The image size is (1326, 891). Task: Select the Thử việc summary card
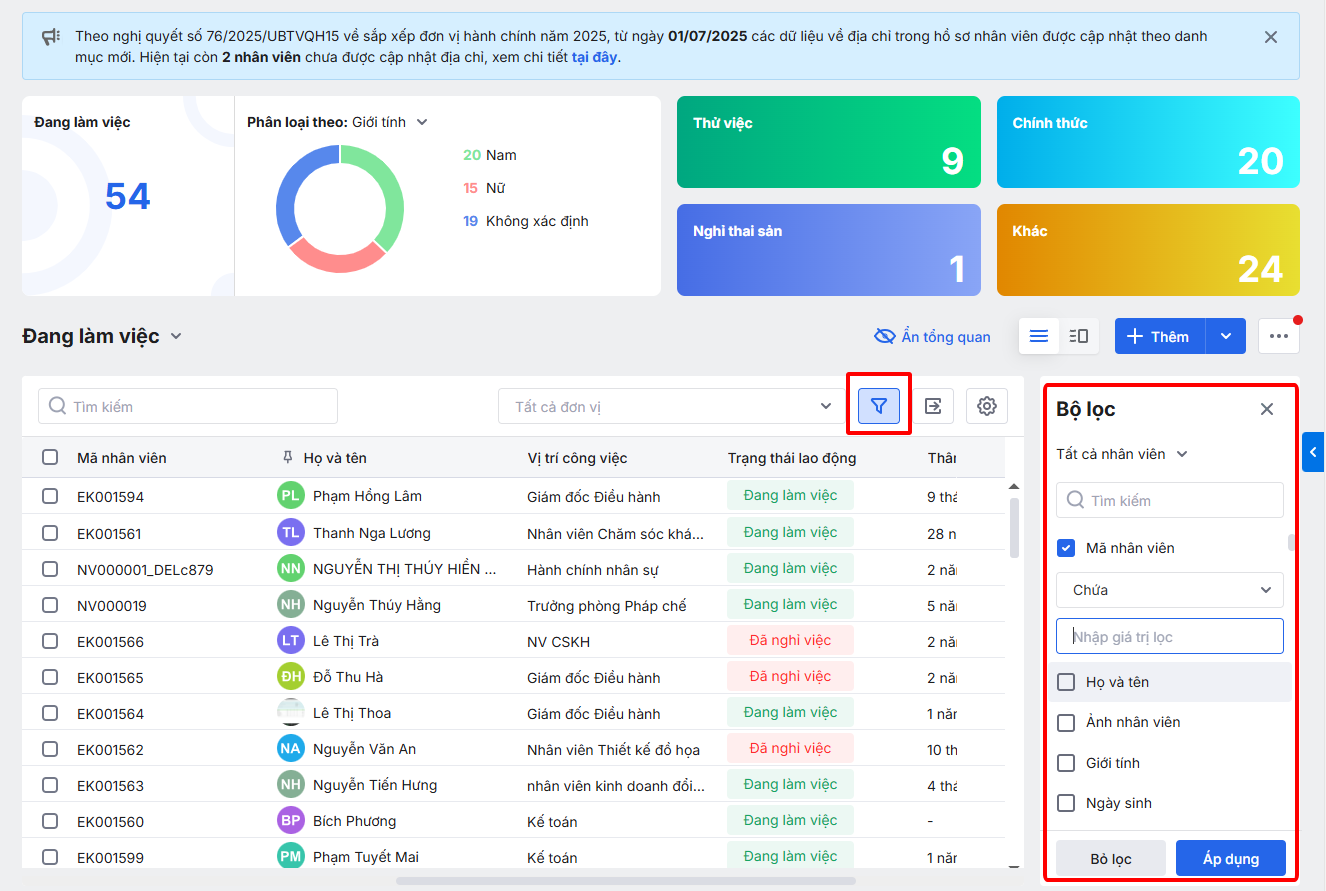click(828, 142)
